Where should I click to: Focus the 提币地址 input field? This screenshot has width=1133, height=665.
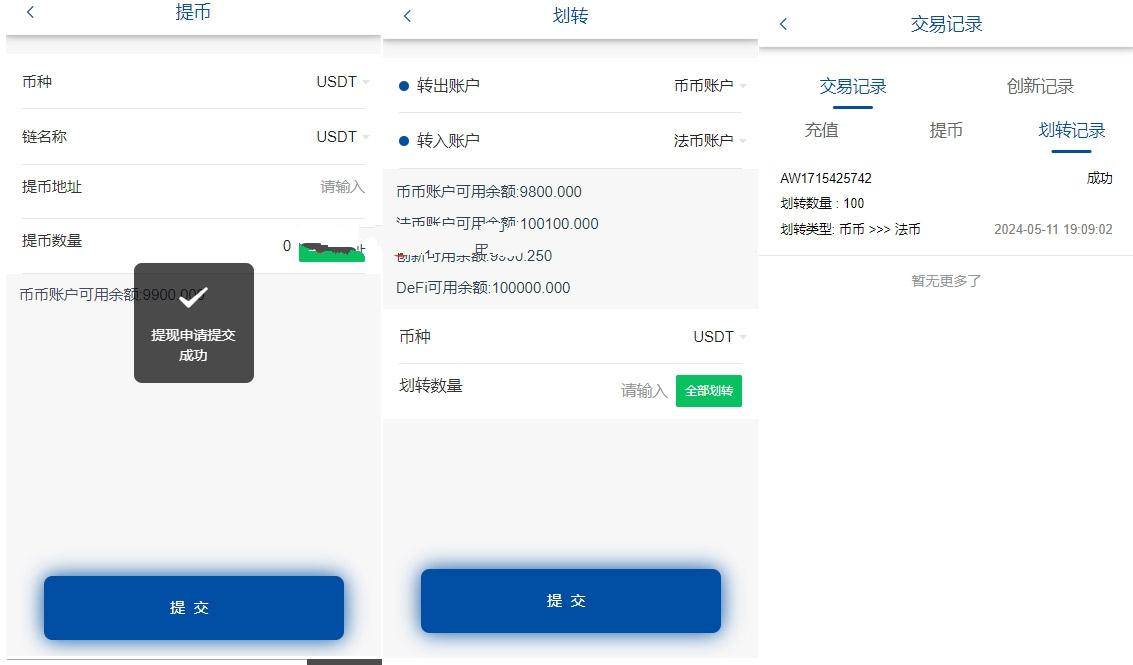tap(194, 187)
